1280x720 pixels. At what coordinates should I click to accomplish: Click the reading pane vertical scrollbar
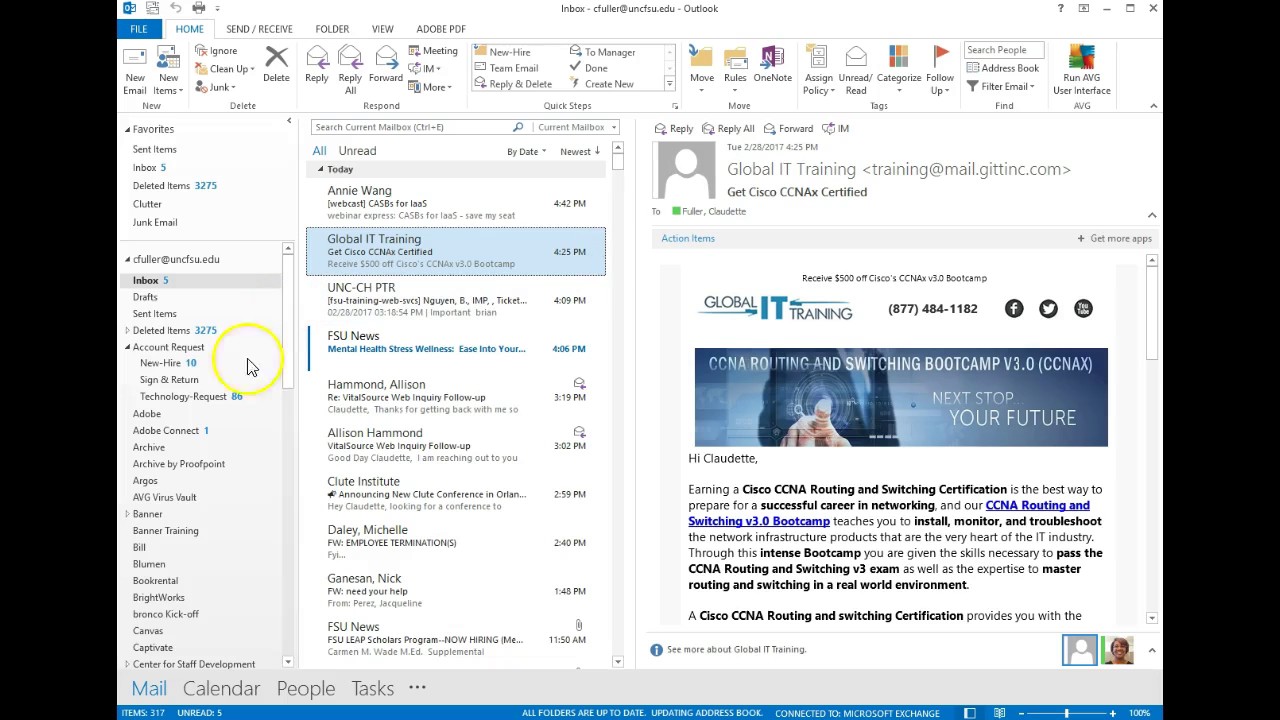[1152, 438]
